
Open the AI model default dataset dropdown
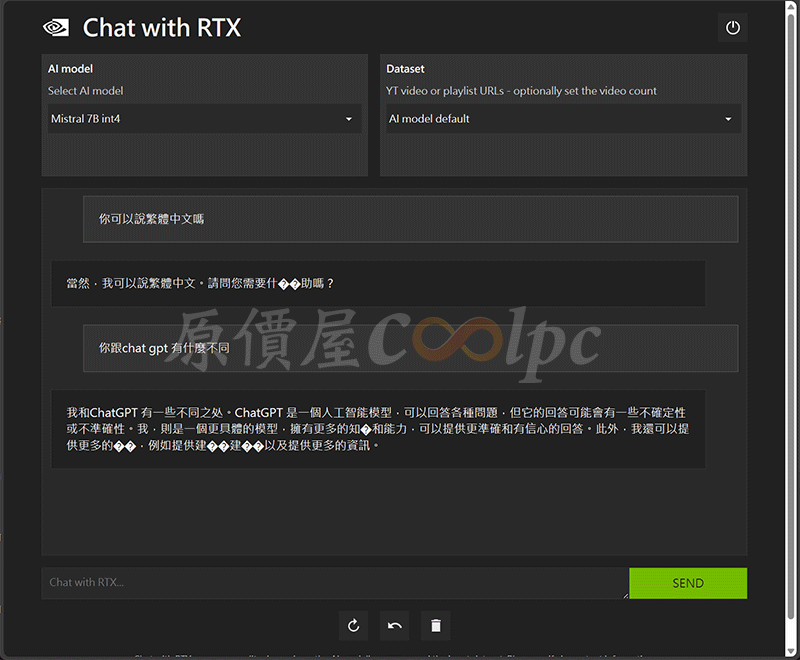click(x=563, y=119)
